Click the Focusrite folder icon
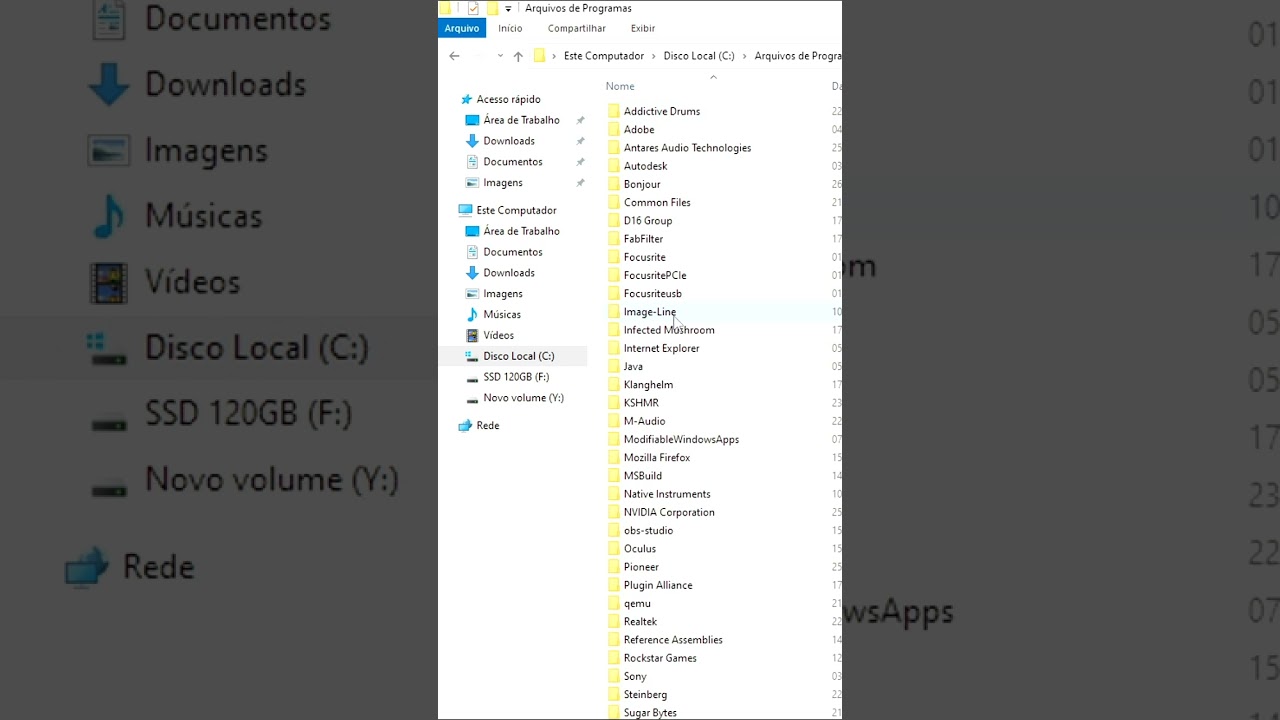1280x720 pixels. [x=614, y=257]
